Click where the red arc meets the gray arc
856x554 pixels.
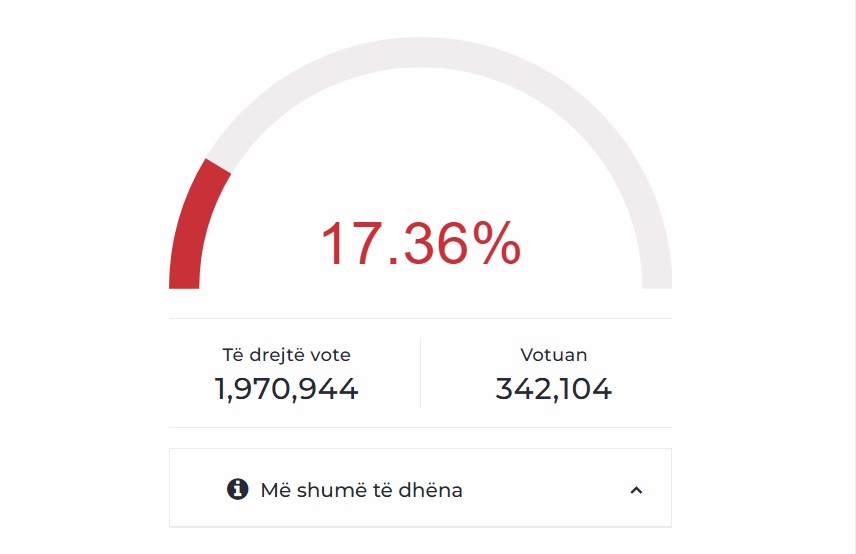(219, 166)
